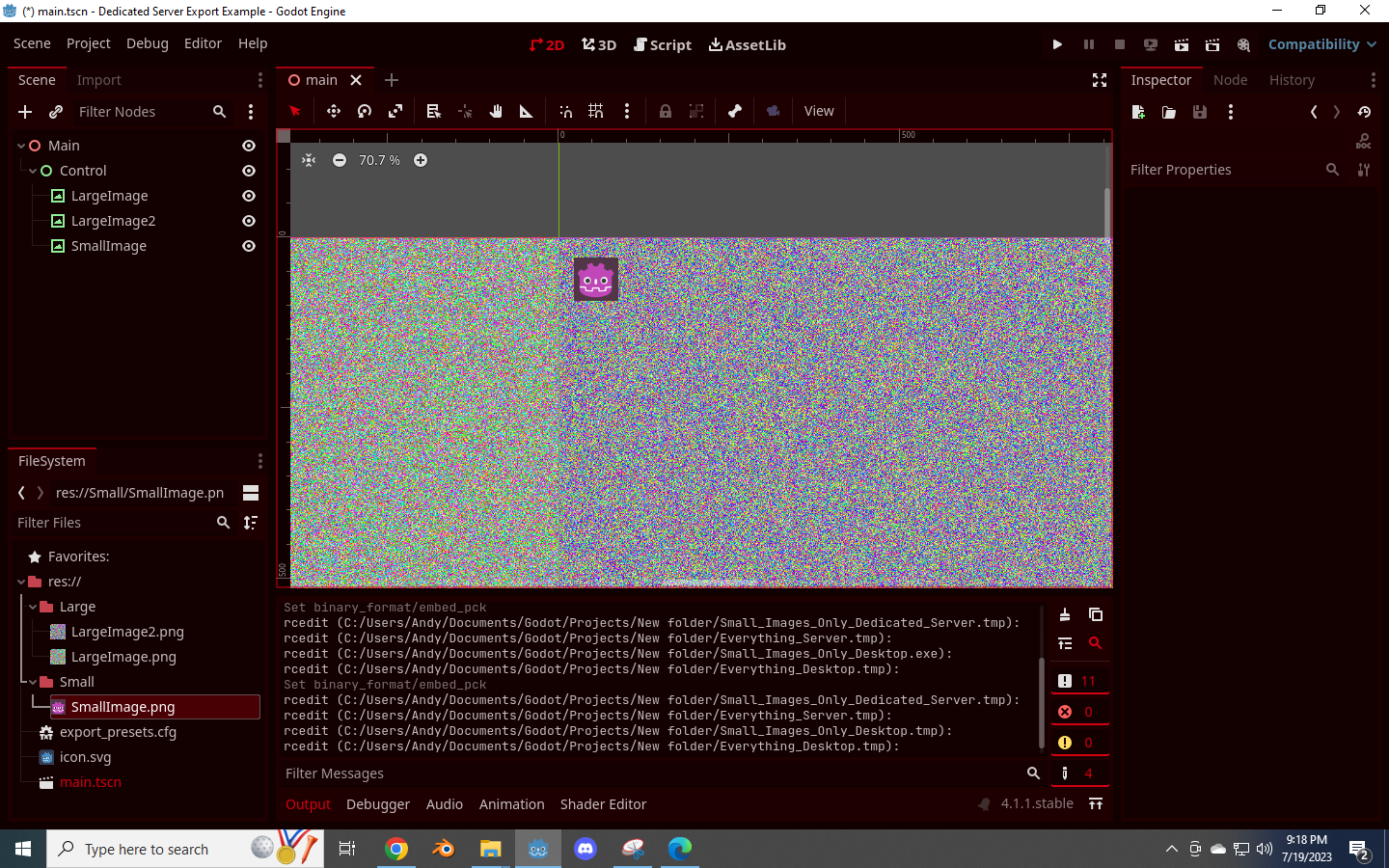Enable Use Grid Snap in the toolbar
The image size is (1389, 868).
tap(595, 111)
